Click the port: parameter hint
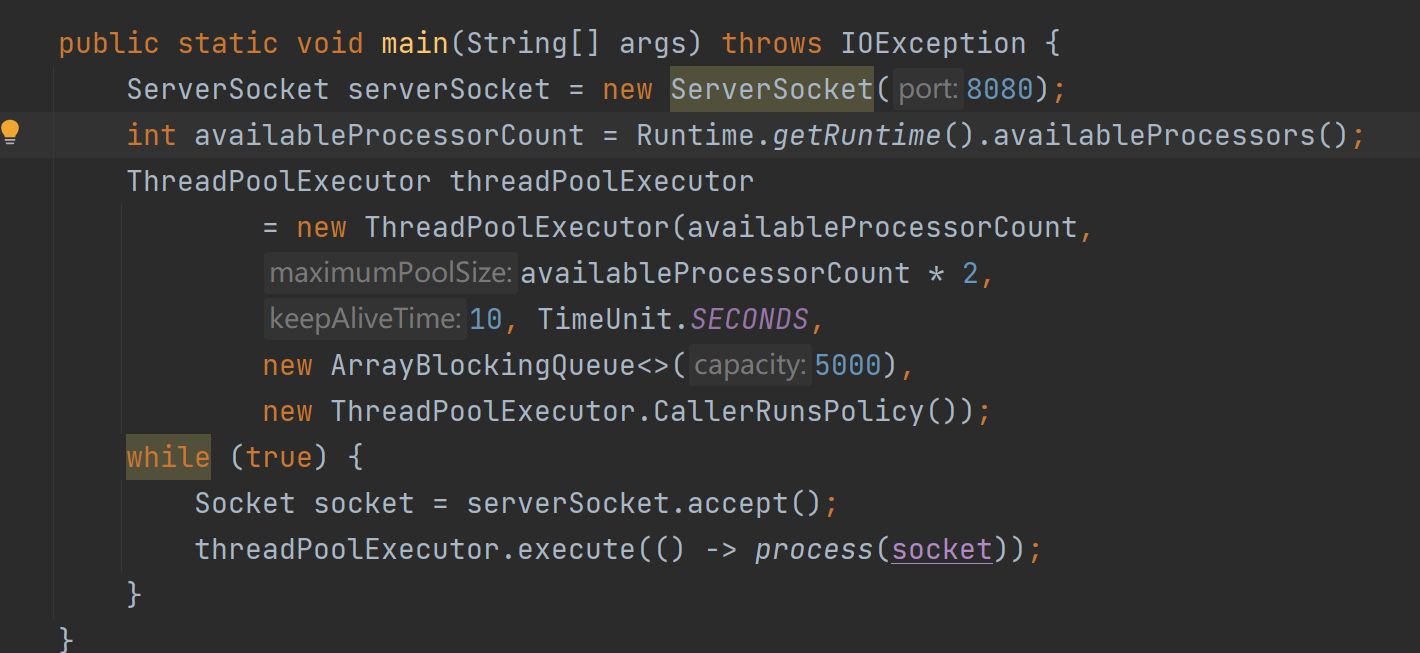Image resolution: width=1420 pixels, height=653 pixels. click(x=928, y=89)
